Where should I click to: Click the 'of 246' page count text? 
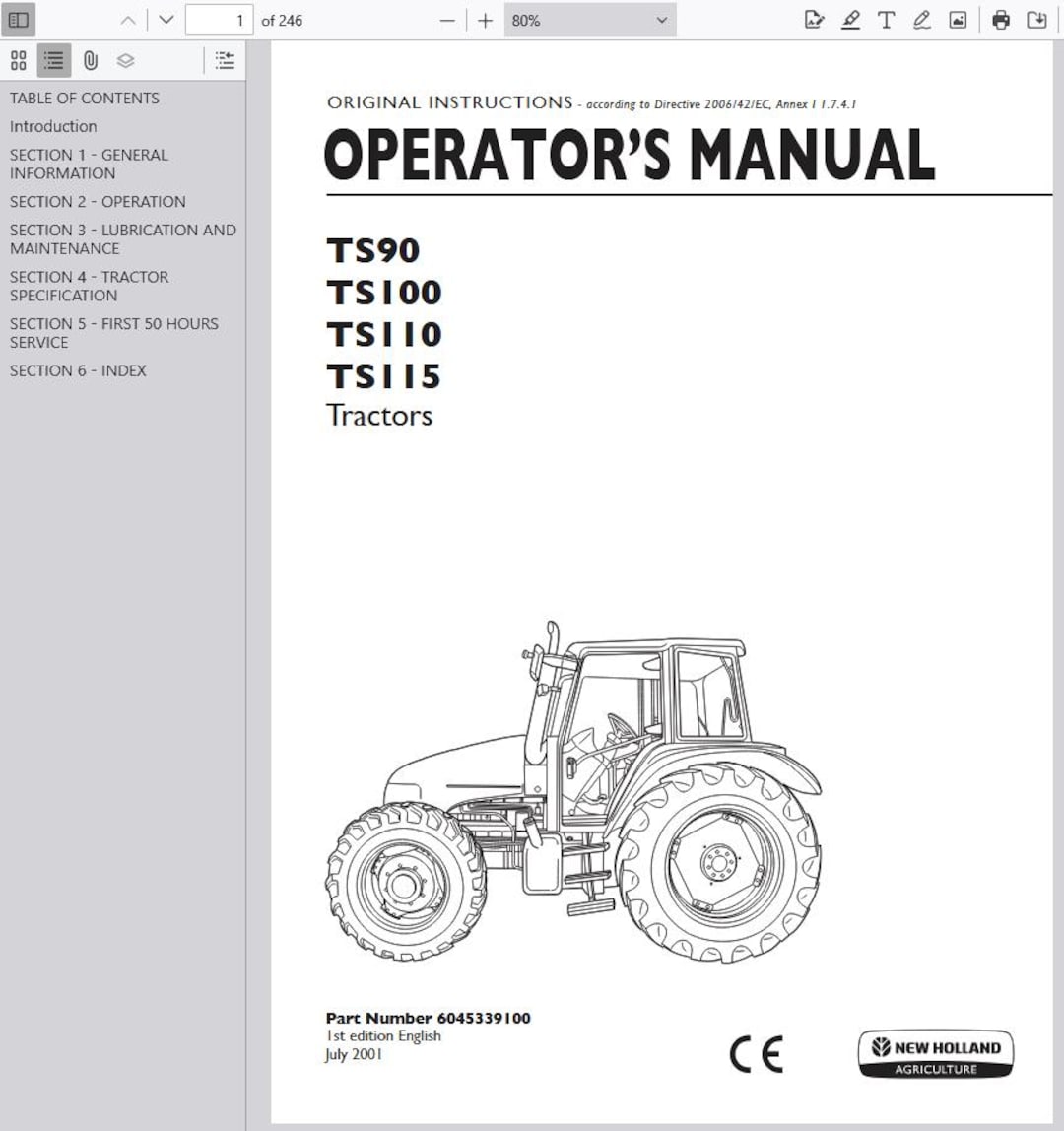[x=282, y=20]
